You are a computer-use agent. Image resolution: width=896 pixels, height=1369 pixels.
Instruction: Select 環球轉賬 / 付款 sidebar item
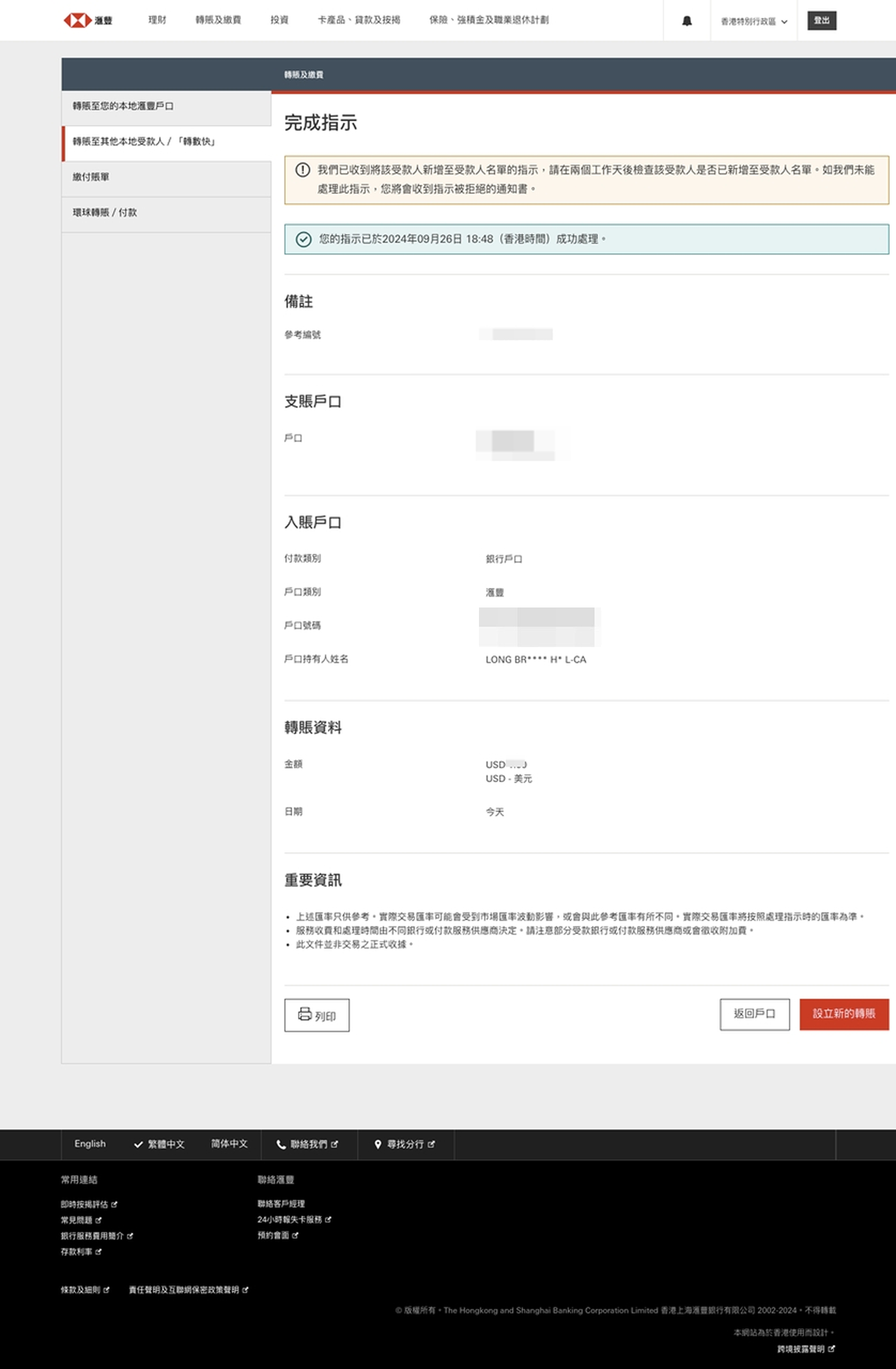point(105,213)
